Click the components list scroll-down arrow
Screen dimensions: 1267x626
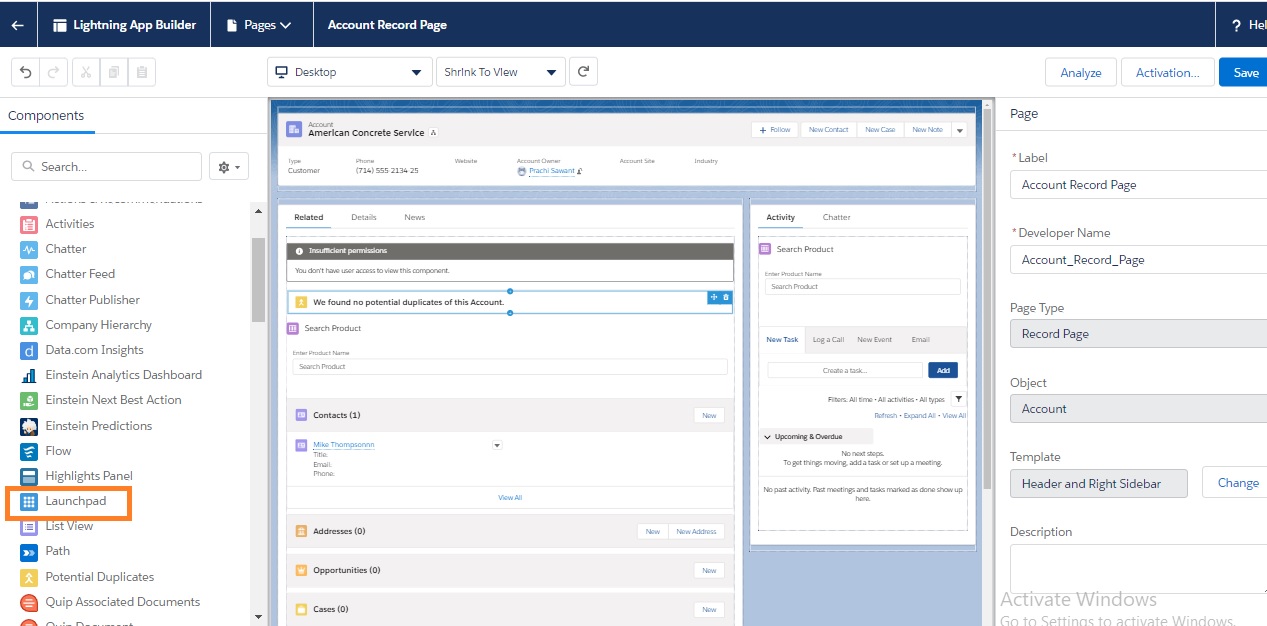[x=258, y=617]
